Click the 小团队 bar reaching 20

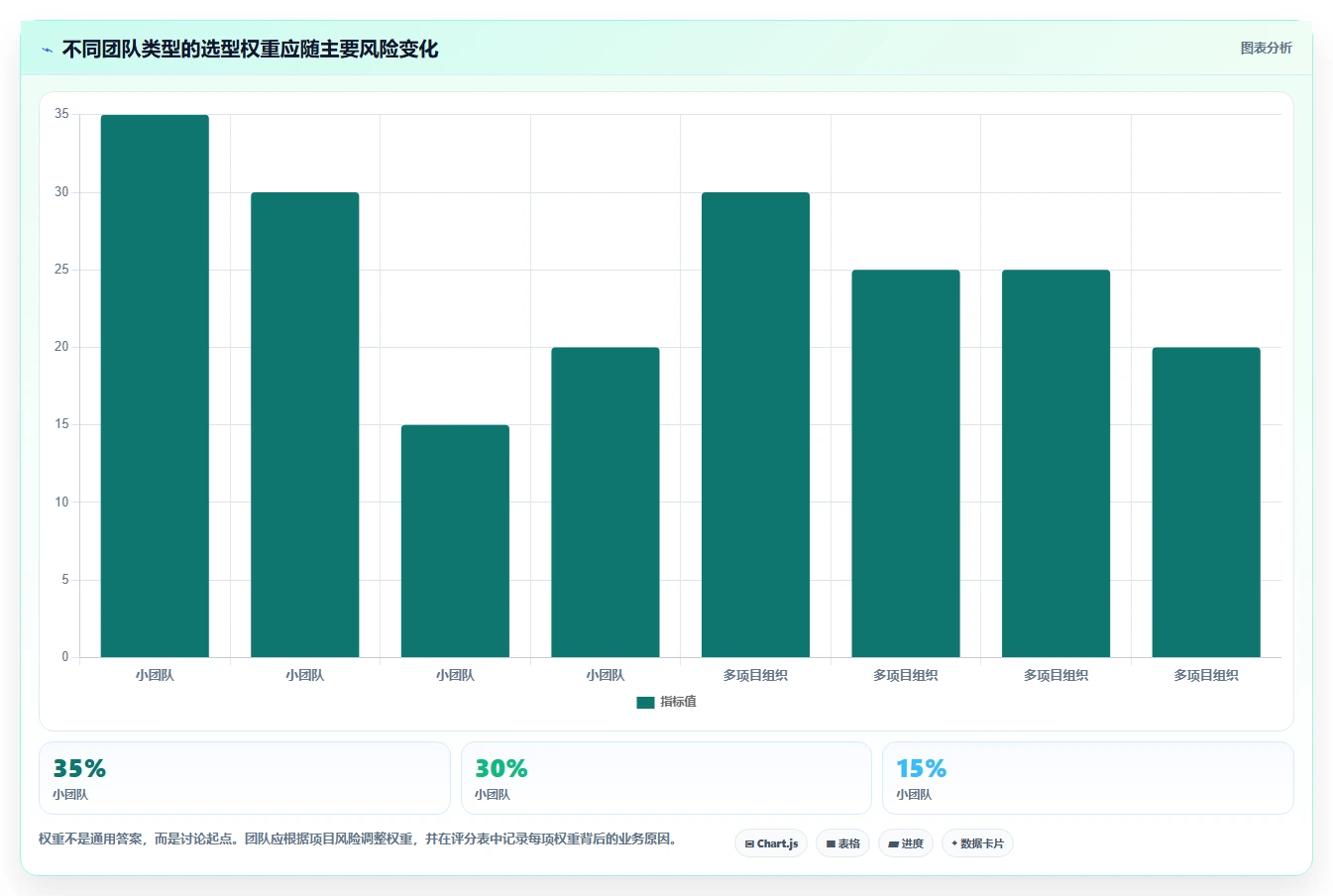[x=606, y=503]
